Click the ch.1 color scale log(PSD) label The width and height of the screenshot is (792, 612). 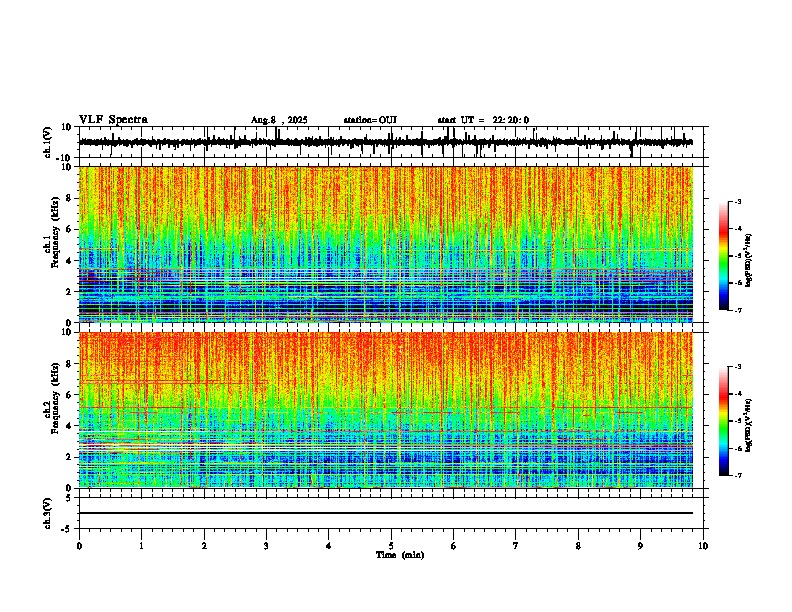pyautogui.click(x=749, y=261)
